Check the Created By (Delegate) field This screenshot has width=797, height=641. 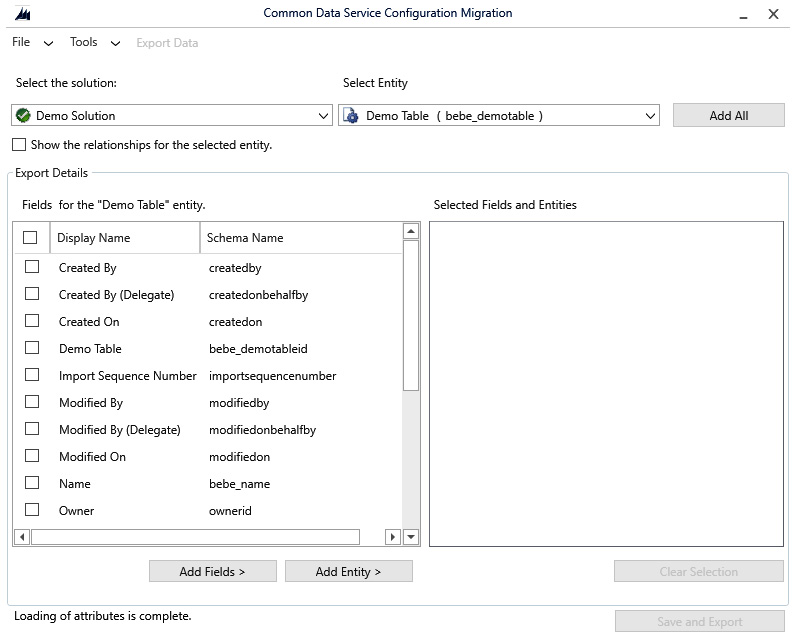click(x=32, y=294)
